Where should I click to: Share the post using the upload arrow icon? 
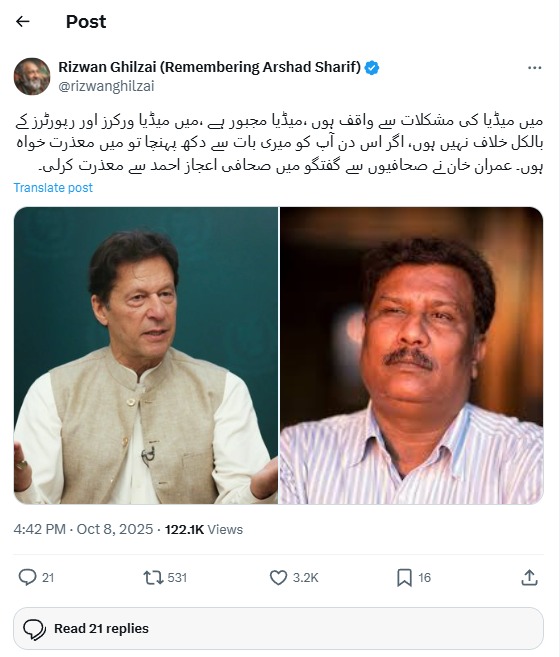(529, 577)
